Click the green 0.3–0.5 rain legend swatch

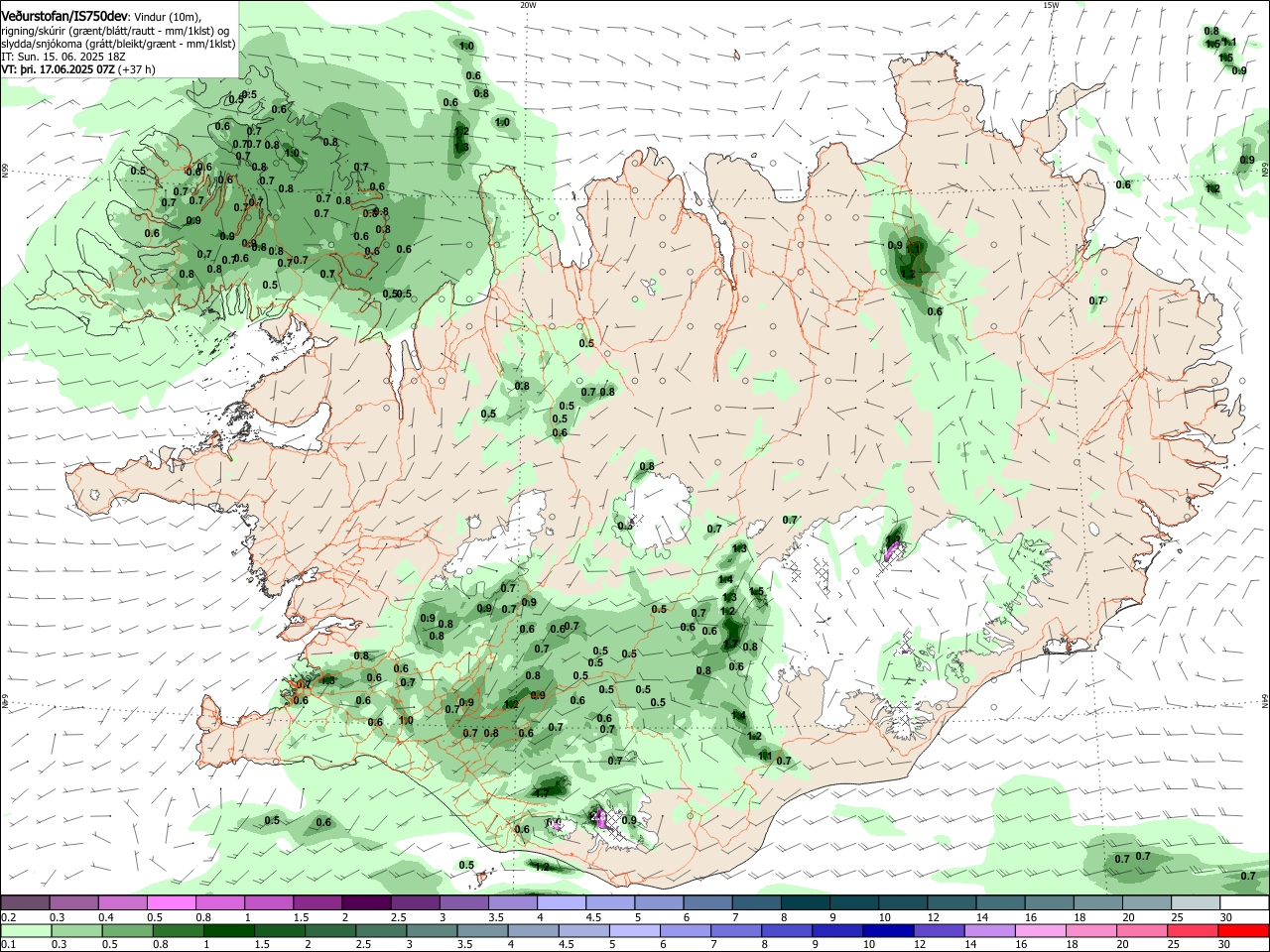(x=74, y=930)
